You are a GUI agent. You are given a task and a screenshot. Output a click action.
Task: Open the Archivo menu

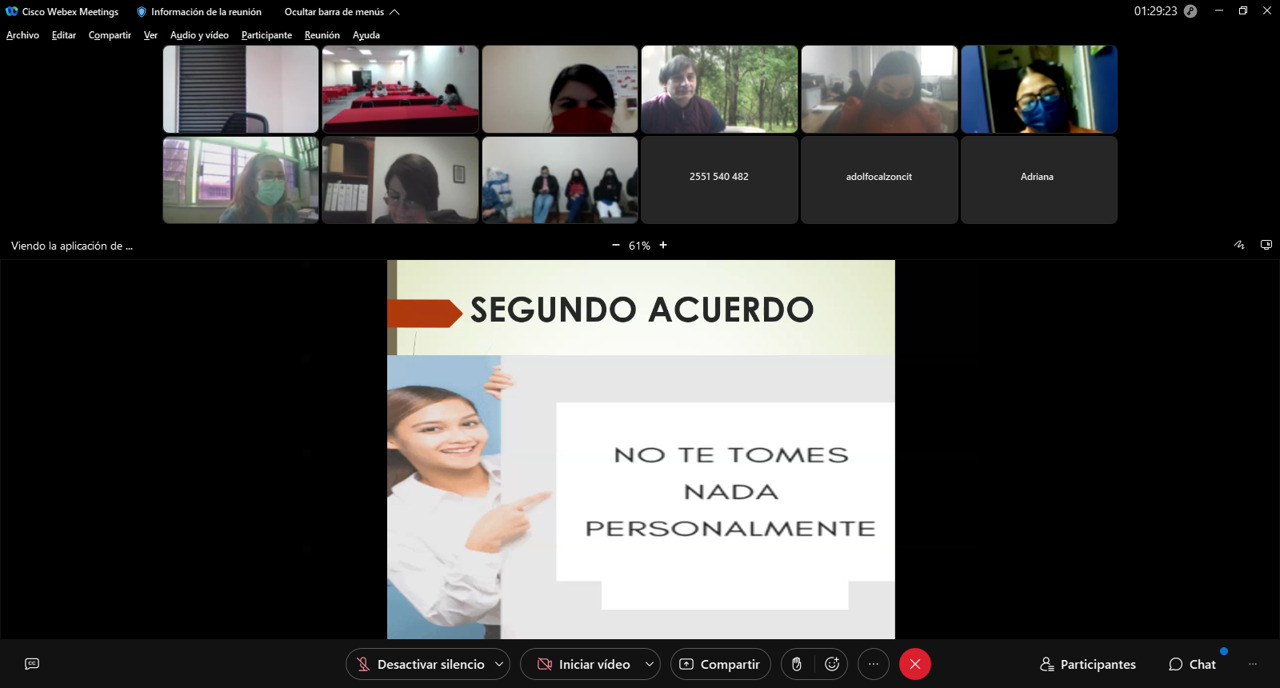[23, 35]
